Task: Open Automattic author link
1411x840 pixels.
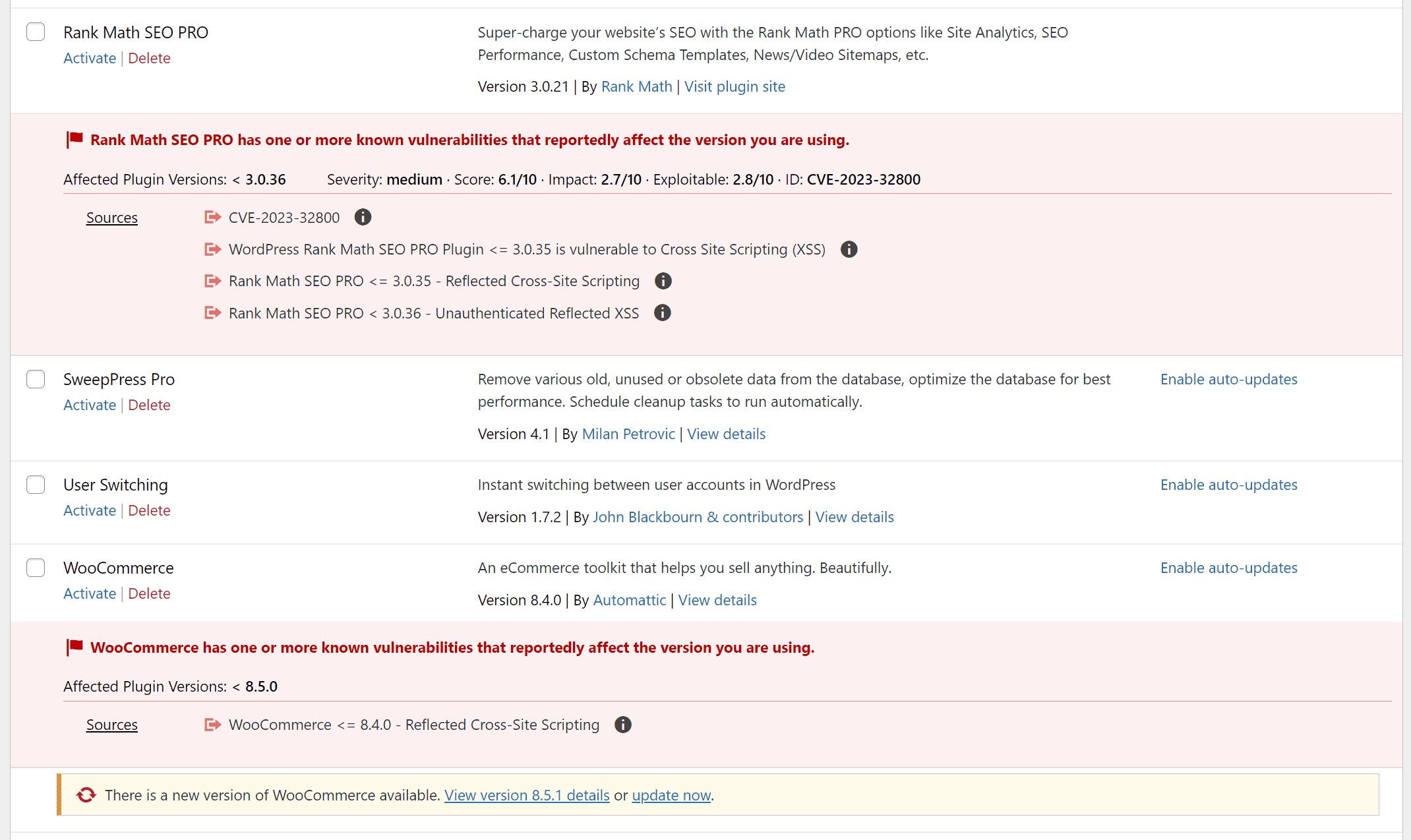Action: coord(630,600)
